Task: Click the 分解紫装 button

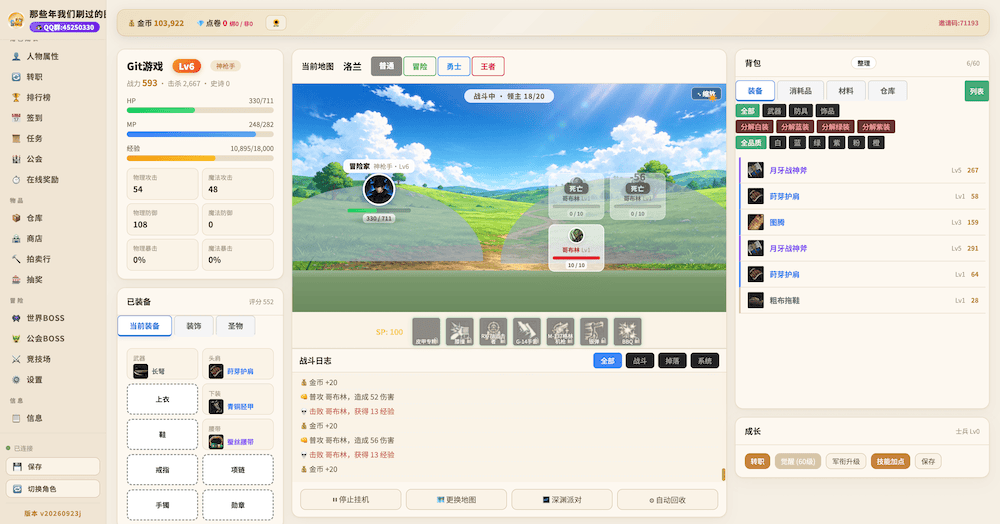Action: pos(876,127)
